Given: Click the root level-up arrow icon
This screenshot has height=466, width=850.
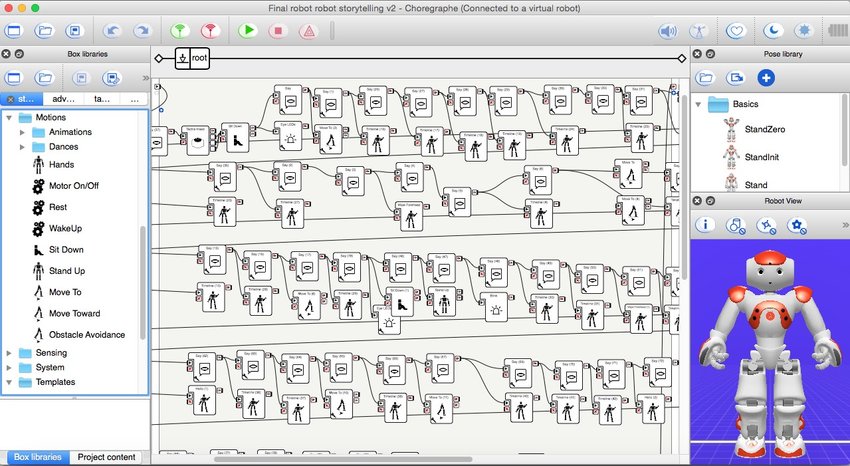Looking at the screenshot, I should pos(183,58).
